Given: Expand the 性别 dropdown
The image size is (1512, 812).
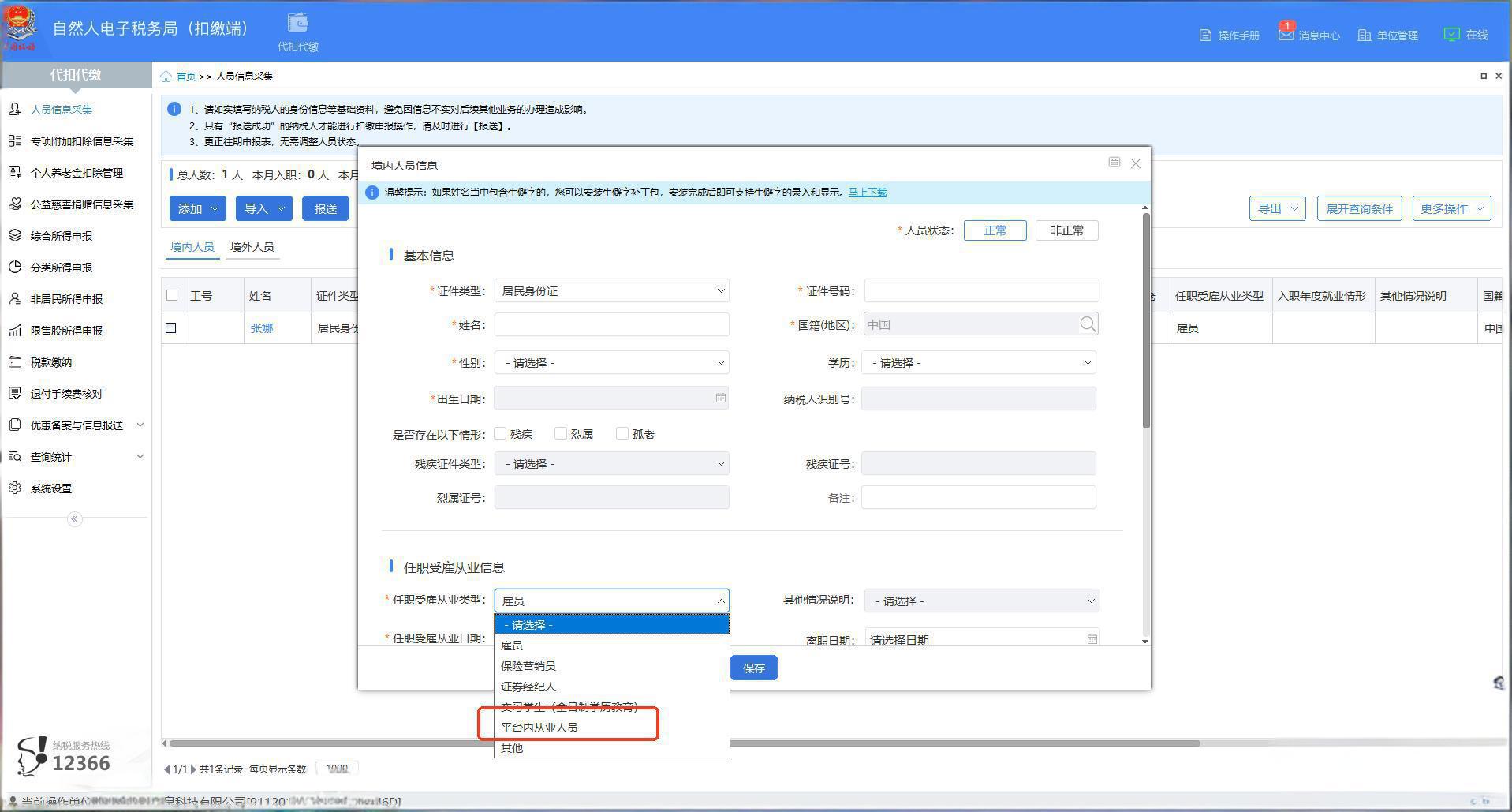Looking at the screenshot, I should coord(611,362).
